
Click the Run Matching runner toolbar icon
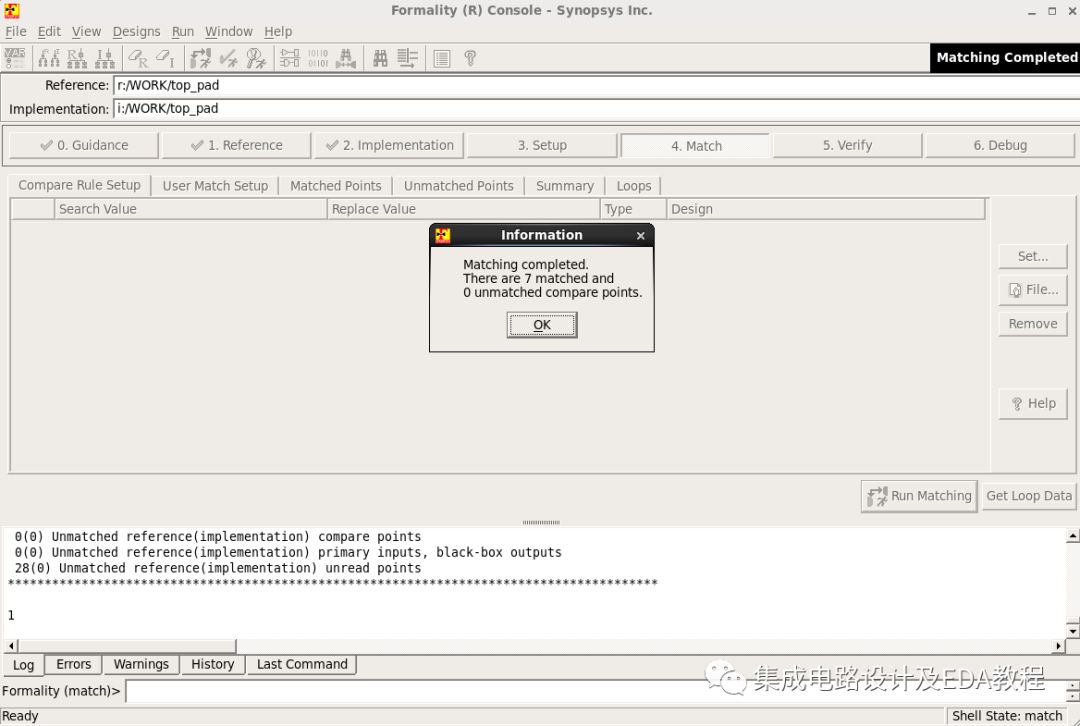pyautogui.click(x=199, y=57)
